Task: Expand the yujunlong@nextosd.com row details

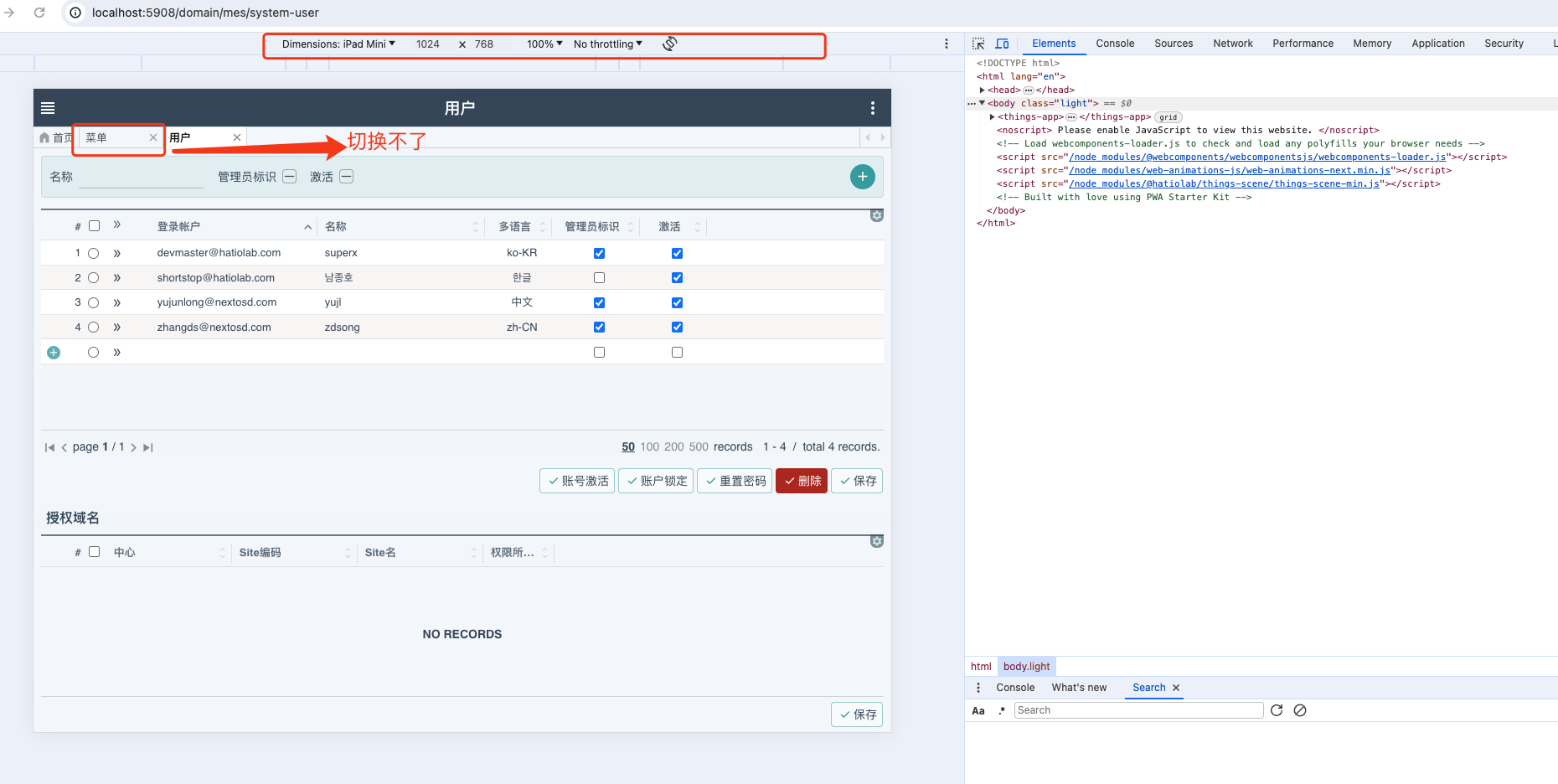Action: (x=117, y=302)
